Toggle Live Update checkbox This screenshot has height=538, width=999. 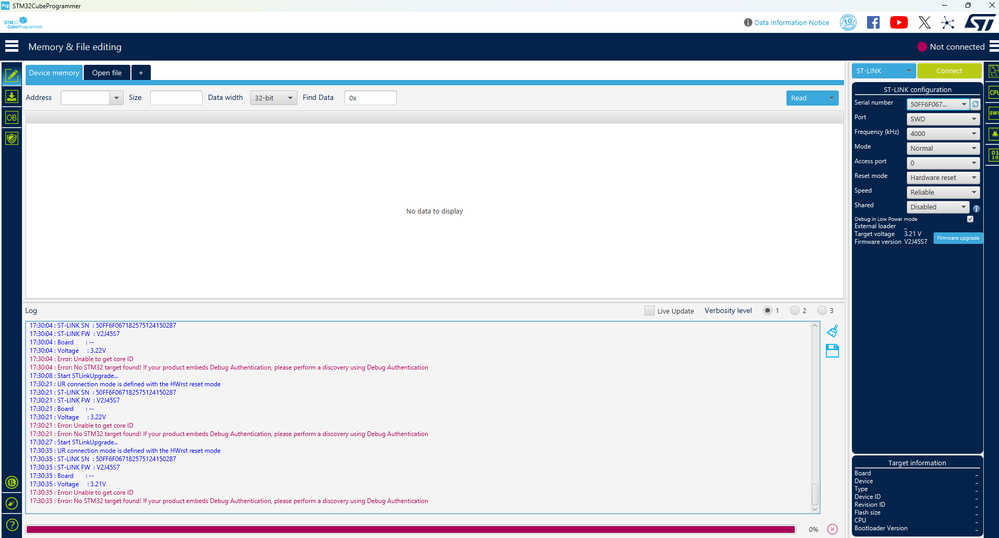649,310
